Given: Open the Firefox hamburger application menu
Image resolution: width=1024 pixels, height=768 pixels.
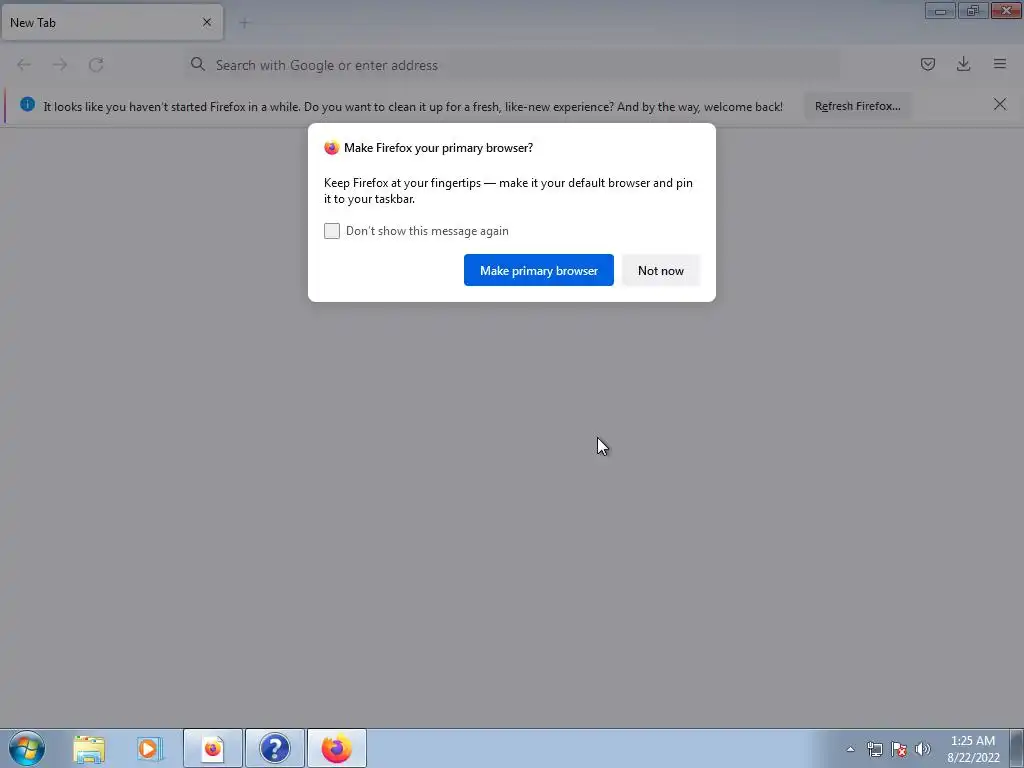Looking at the screenshot, I should 999,64.
